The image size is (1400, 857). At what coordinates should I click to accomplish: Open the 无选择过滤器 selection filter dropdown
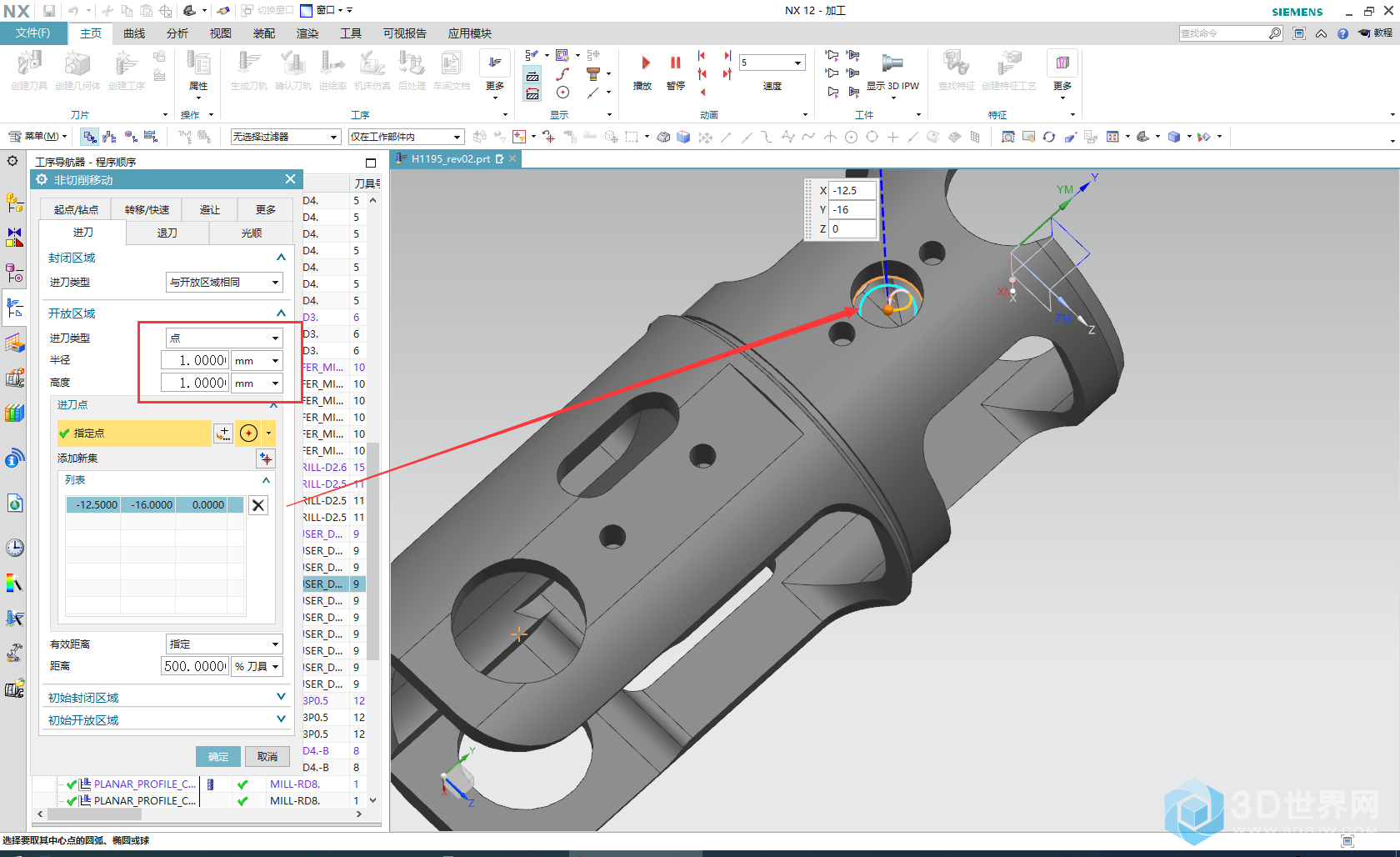[285, 137]
